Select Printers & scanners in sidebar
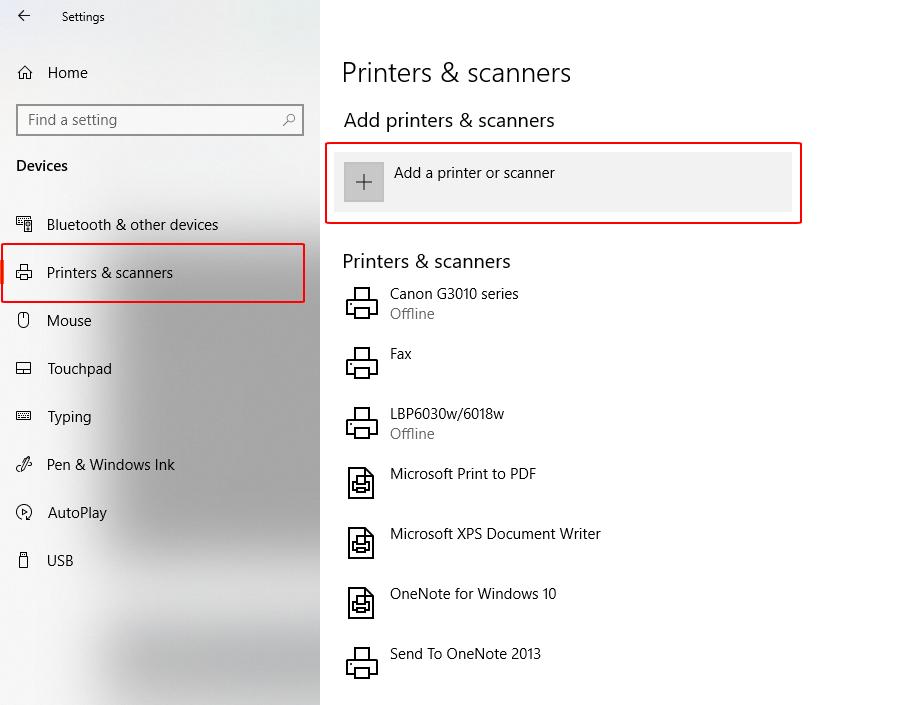 (109, 272)
